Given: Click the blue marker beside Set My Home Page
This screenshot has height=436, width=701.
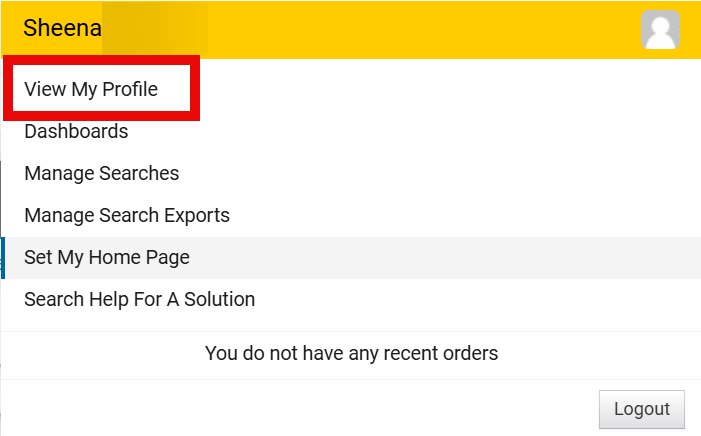Looking at the screenshot, I should click(x=3, y=258).
